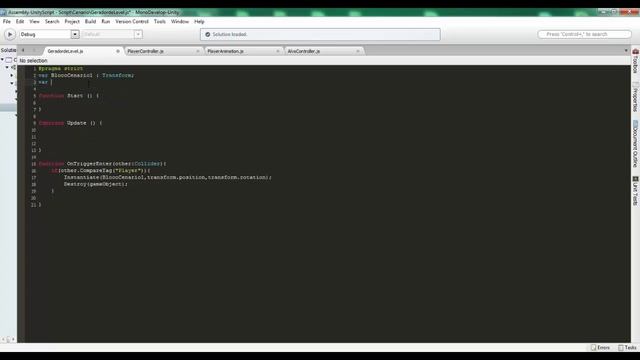
Task: Click the 'function Start ()' line
Action: point(69,96)
